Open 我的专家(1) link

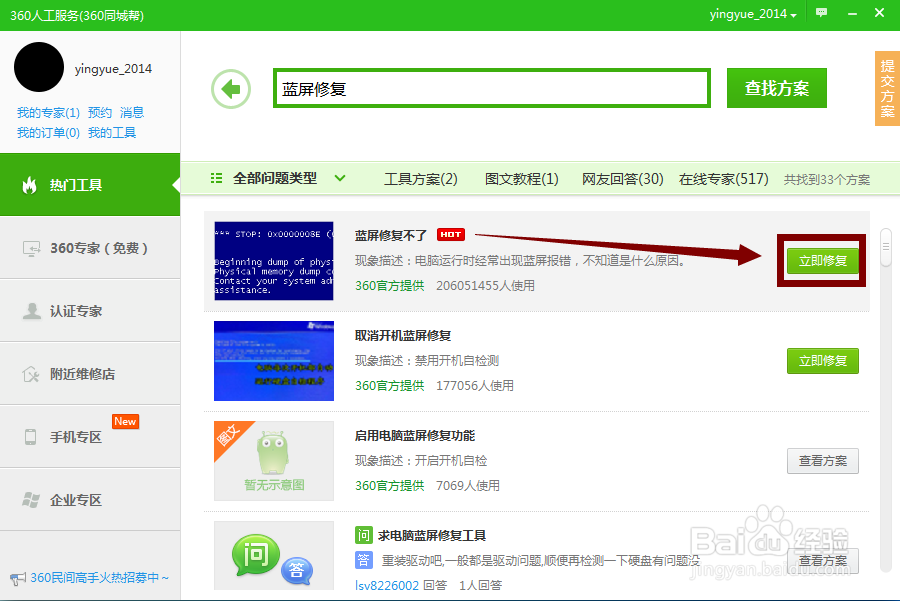coord(48,113)
